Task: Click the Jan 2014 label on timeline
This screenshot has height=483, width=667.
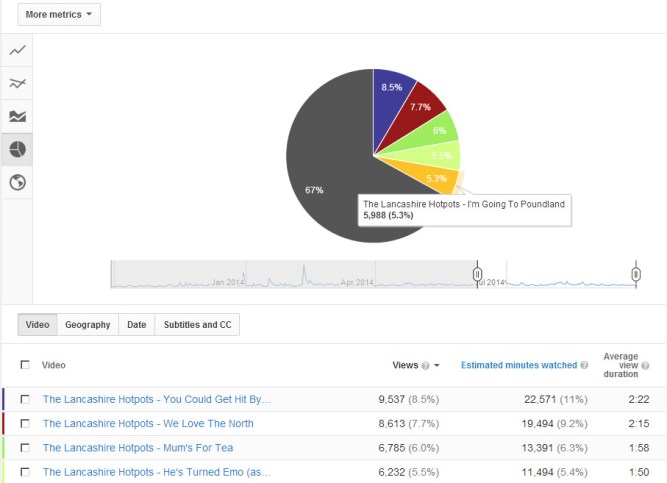Action: [228, 282]
